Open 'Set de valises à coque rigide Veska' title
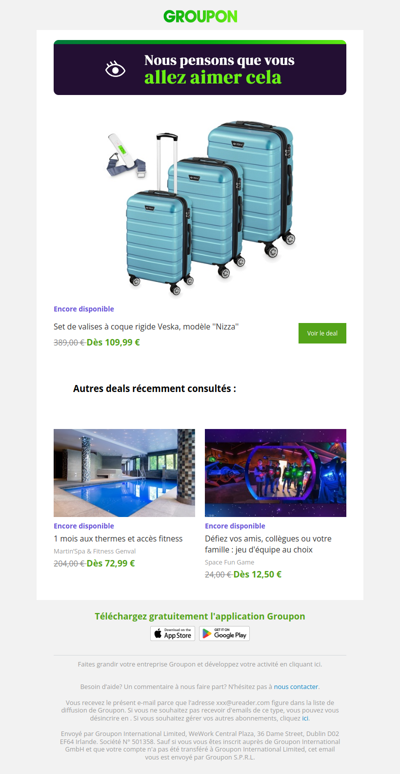Viewport: 400px width, 774px height. 146,326
